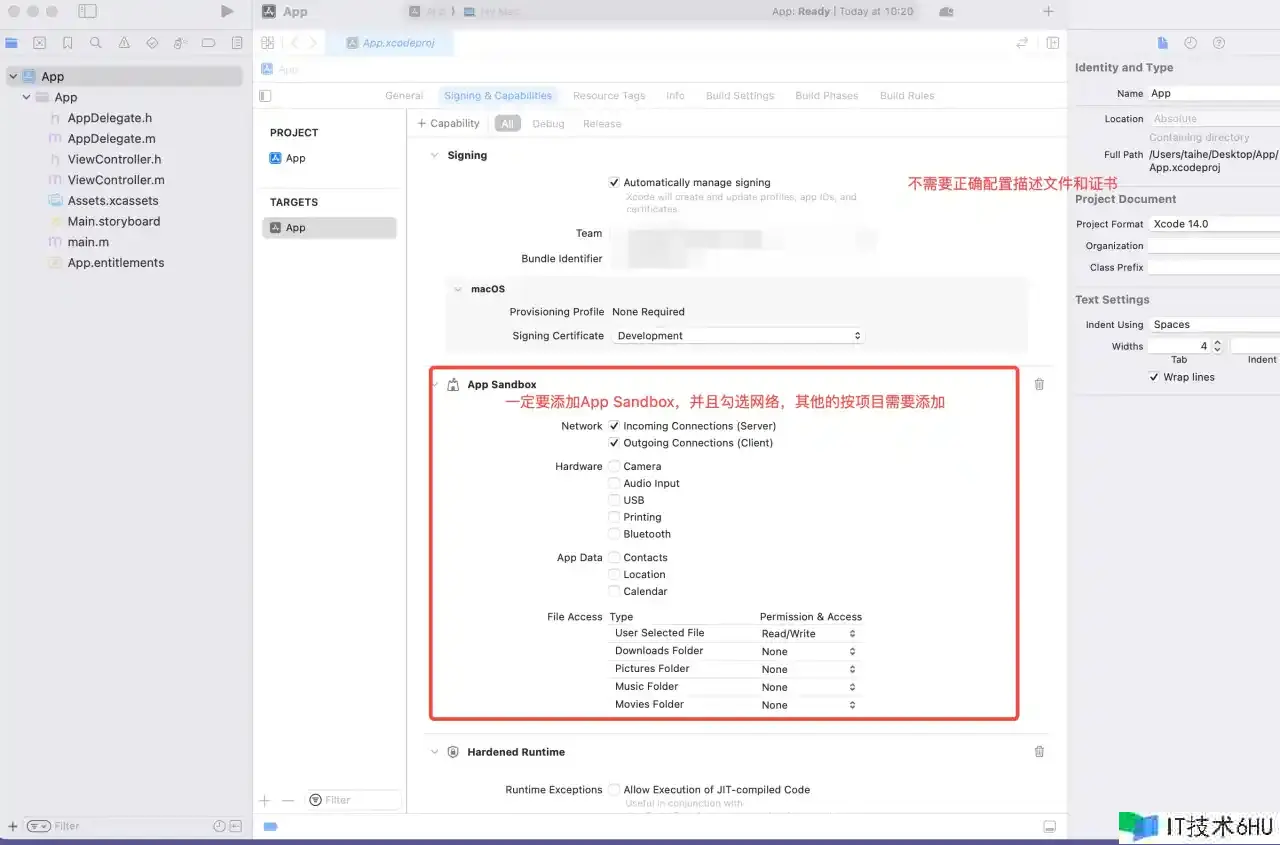This screenshot has width=1280, height=845.
Task: Collapse the macOS signing subsection
Action: coord(457,289)
